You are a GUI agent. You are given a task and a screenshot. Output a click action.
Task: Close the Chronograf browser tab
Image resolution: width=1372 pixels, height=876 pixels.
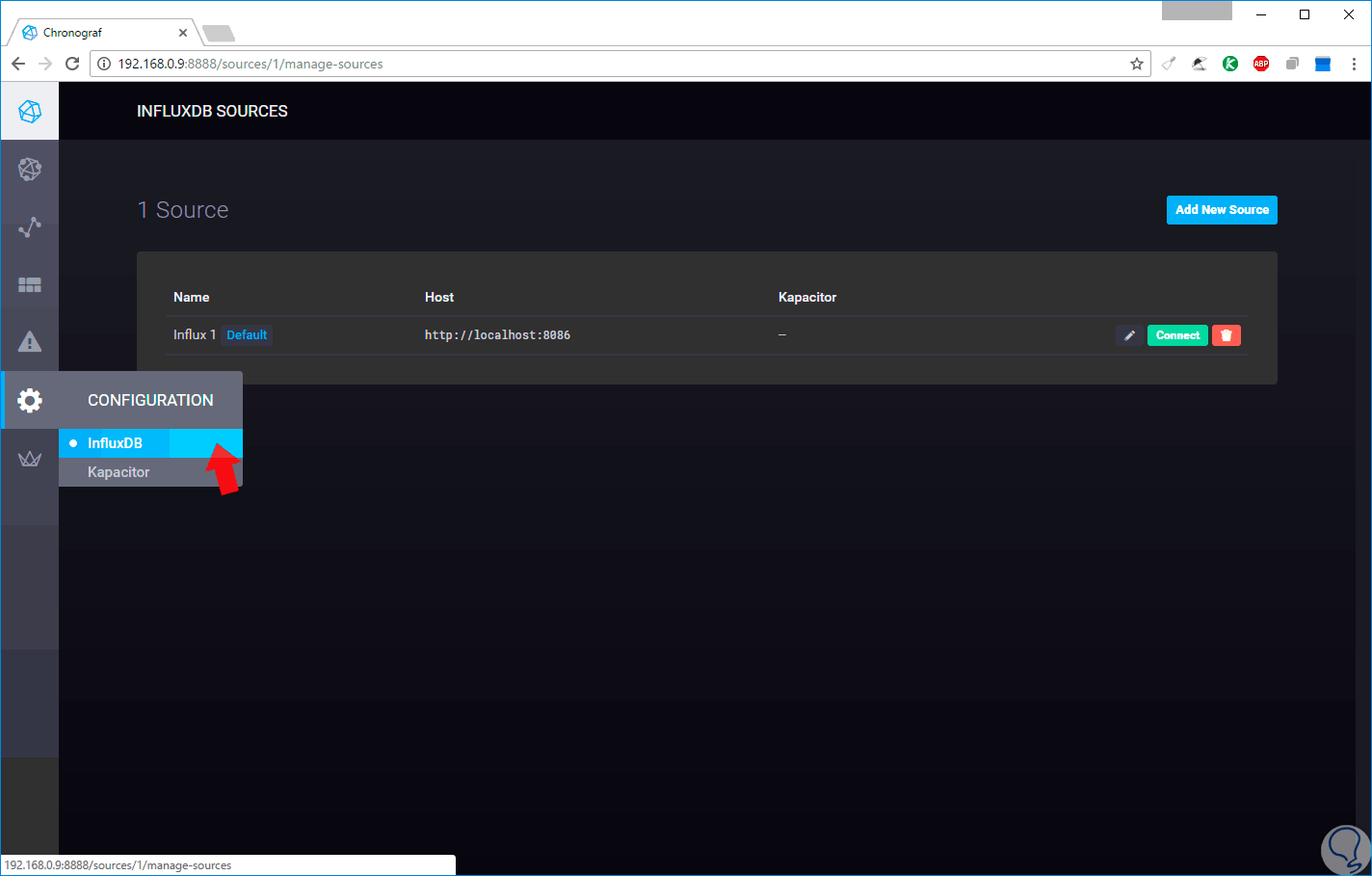pos(183,33)
